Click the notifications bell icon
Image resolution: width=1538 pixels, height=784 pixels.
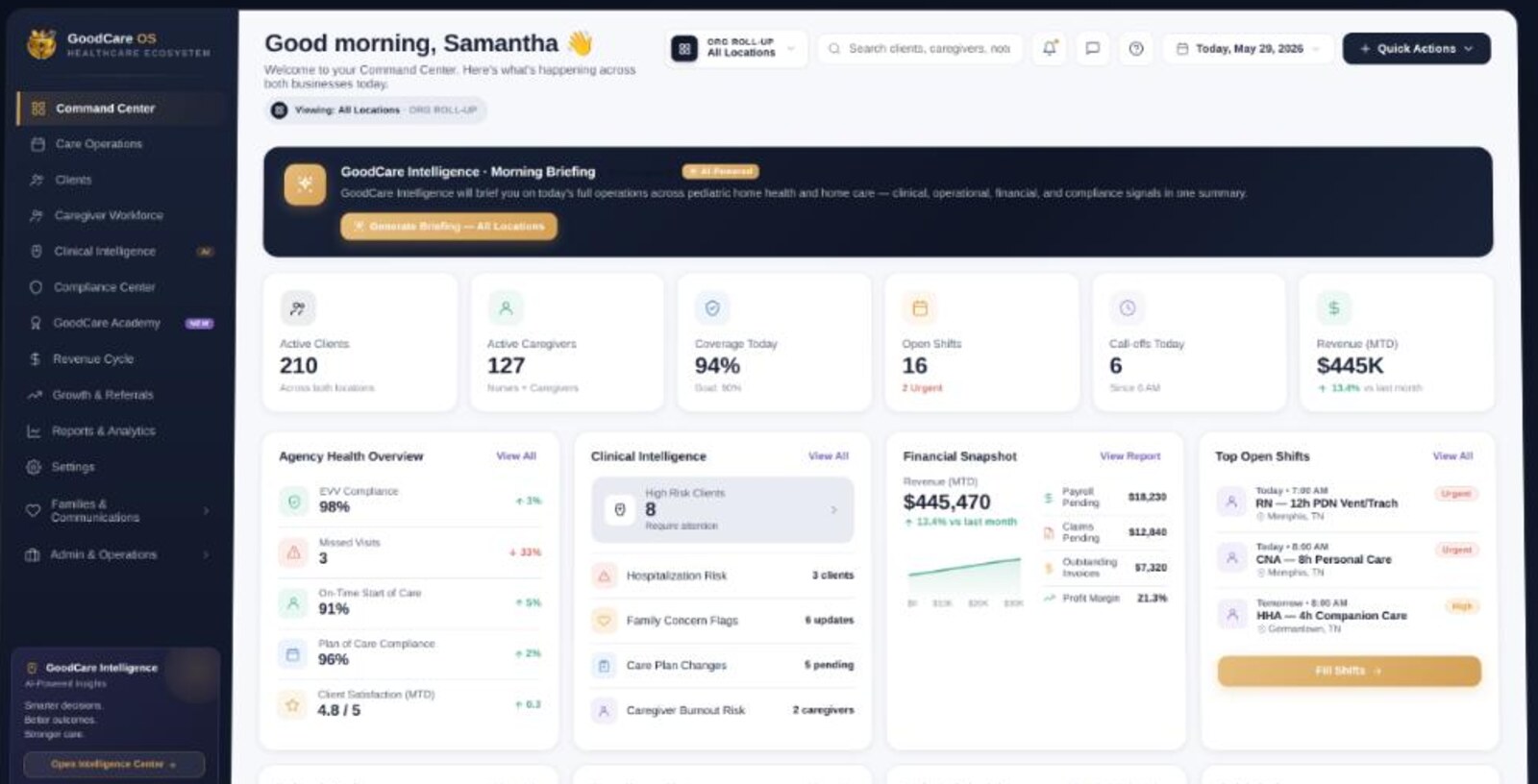coord(1050,48)
